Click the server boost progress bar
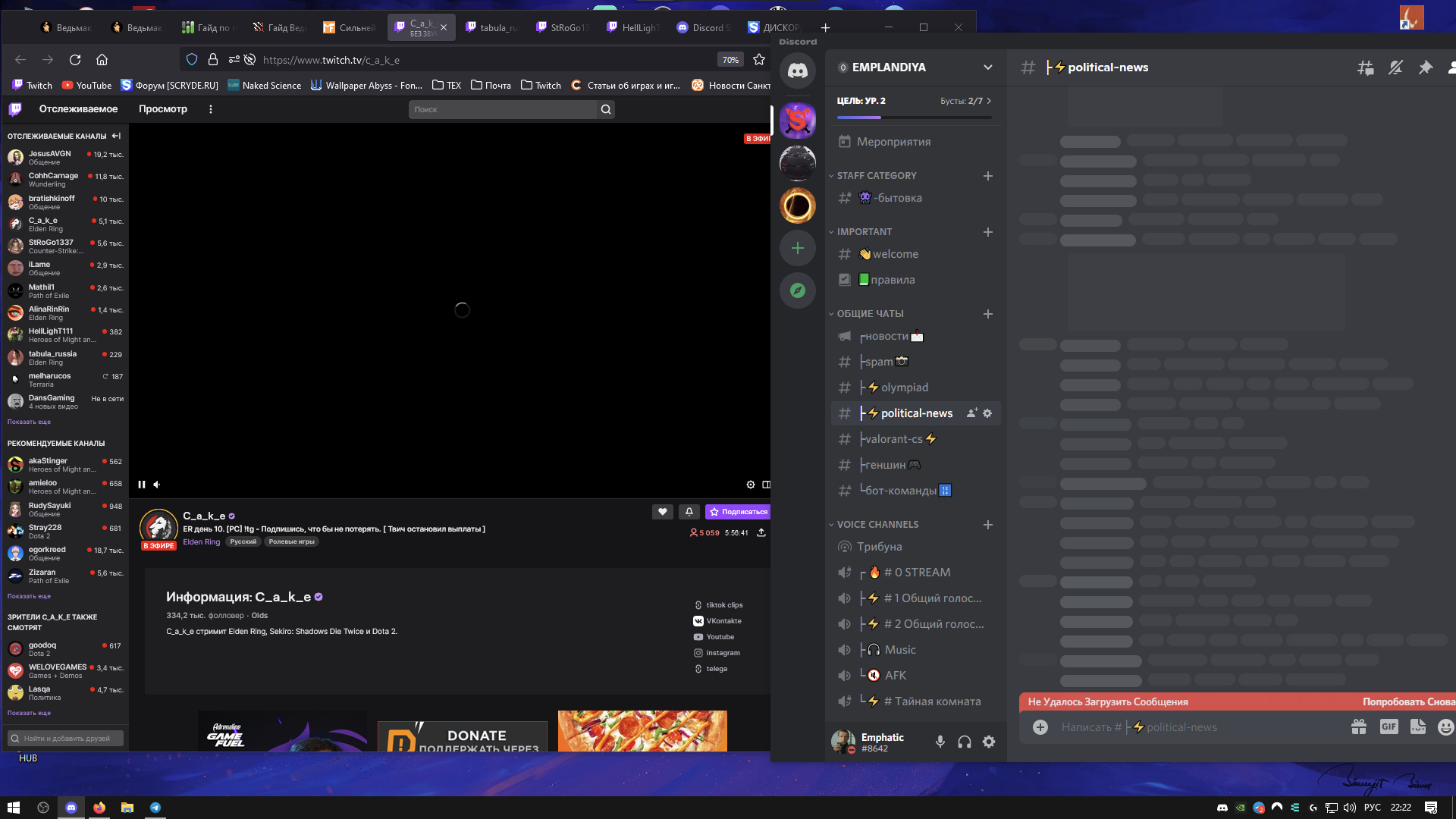The image size is (1456, 819). [913, 118]
